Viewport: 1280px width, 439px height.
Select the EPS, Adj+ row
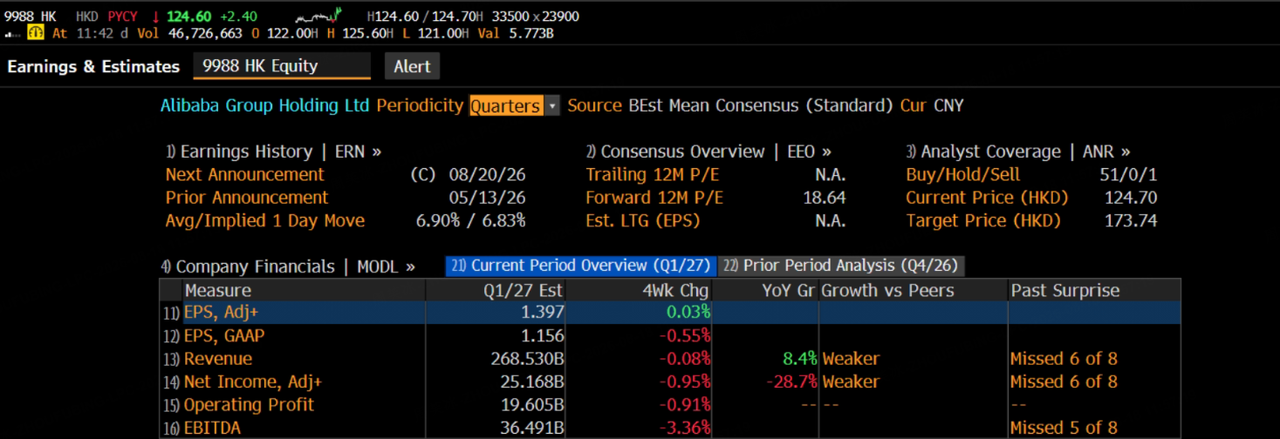coord(670,312)
